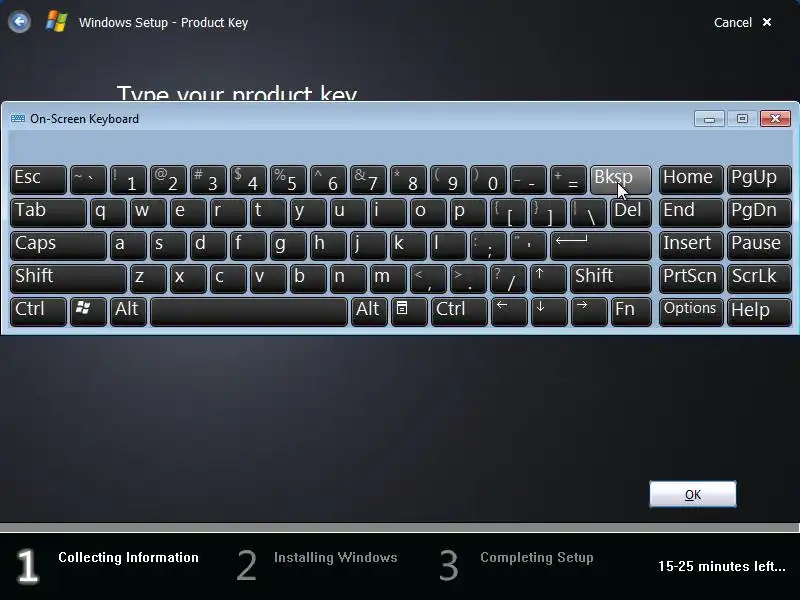Tap the PrtScn key
Screen dimensions: 800x600
[x=691, y=279]
